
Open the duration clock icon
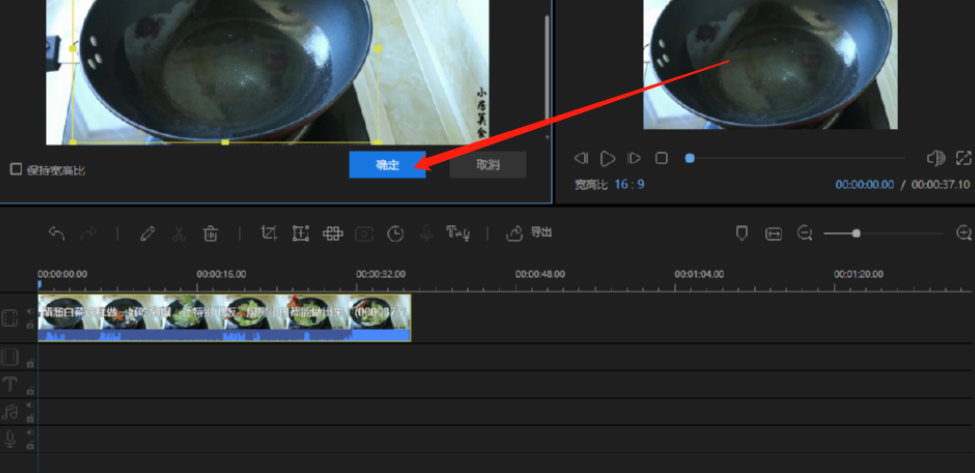pyautogui.click(x=395, y=234)
